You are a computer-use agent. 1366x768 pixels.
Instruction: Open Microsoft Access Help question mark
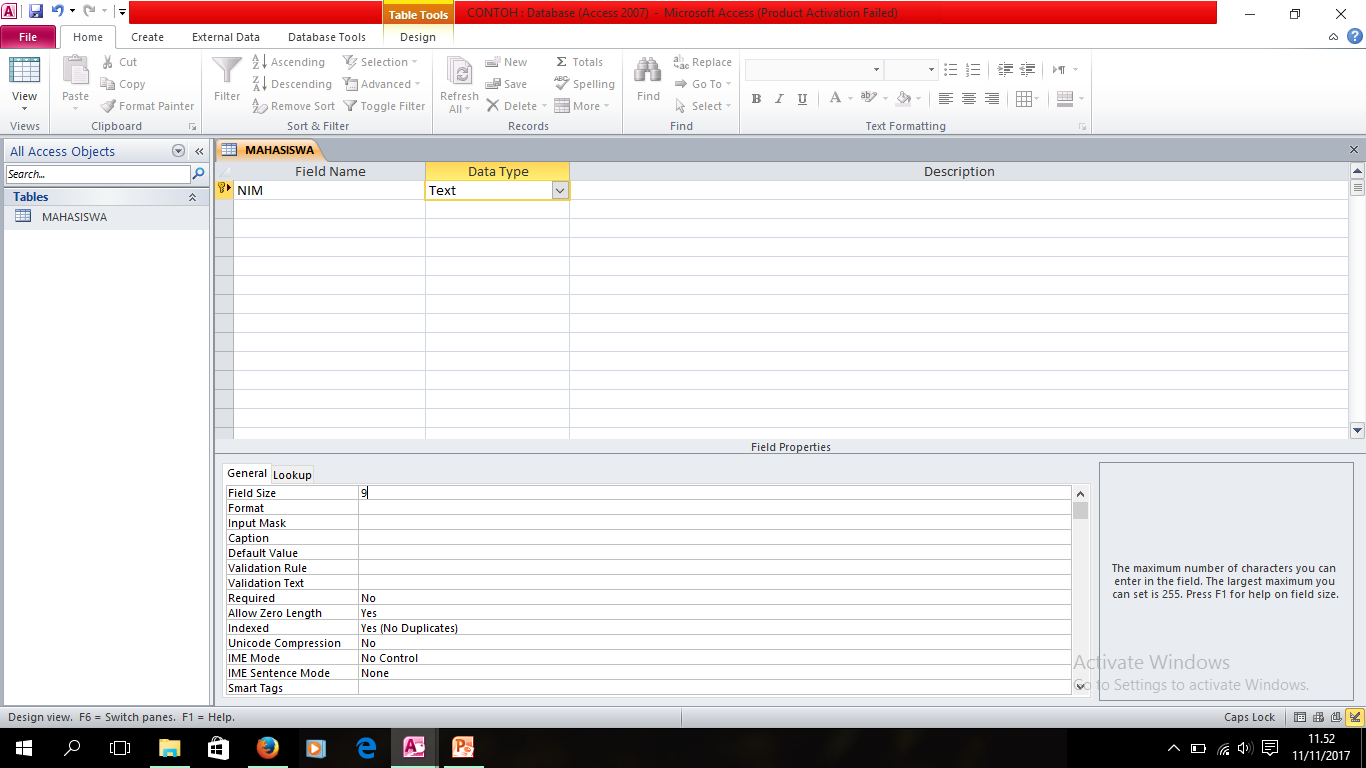click(x=1354, y=37)
